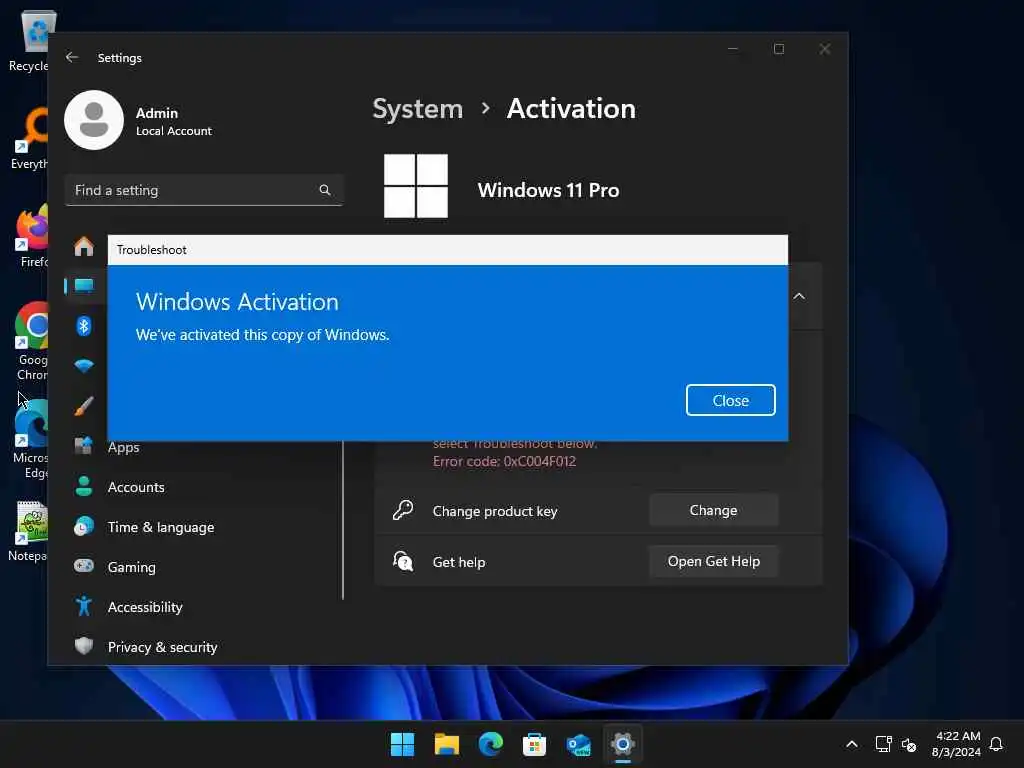Click the System breadcrumb link
1024x768 pixels.
[417, 108]
